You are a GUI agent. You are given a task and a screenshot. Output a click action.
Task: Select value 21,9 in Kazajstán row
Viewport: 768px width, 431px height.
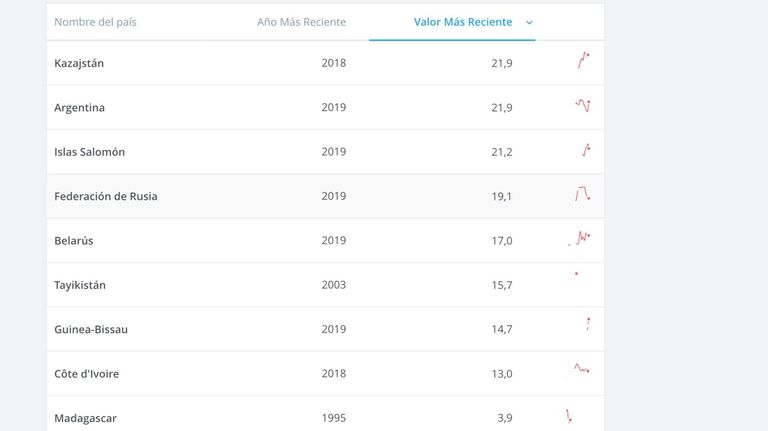(x=502, y=64)
